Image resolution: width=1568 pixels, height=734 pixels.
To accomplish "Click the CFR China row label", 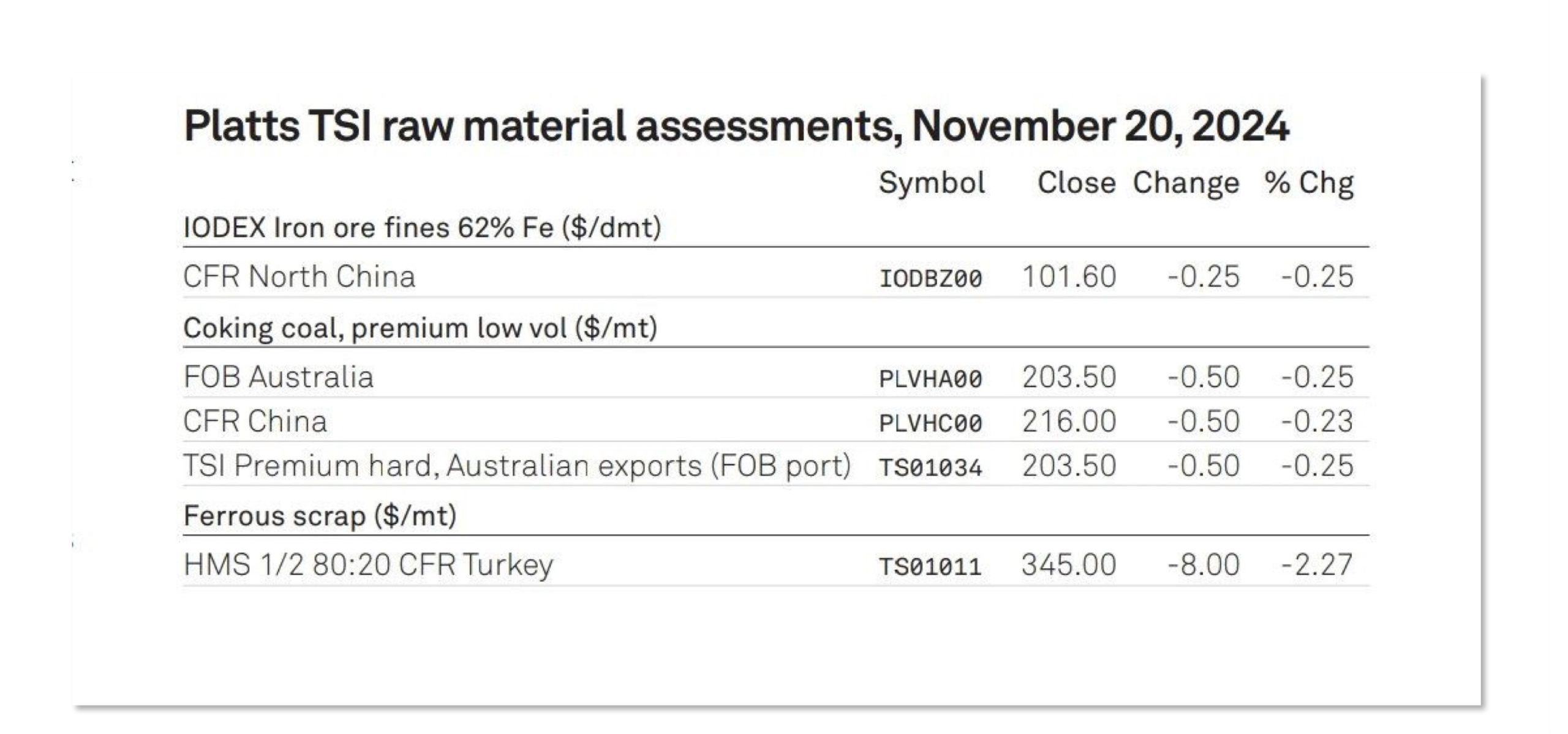I will click(x=255, y=422).
